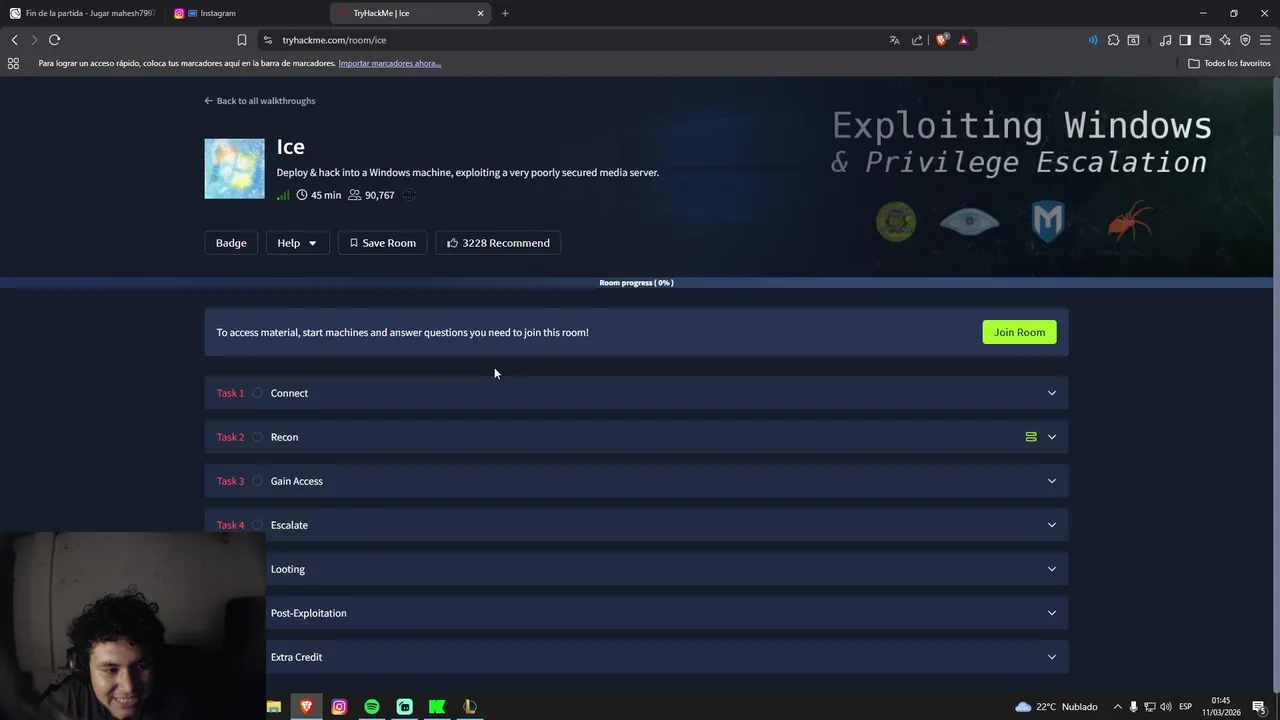Click the Ice room thumbnail image
This screenshot has height=720, width=1280.
pyautogui.click(x=234, y=168)
